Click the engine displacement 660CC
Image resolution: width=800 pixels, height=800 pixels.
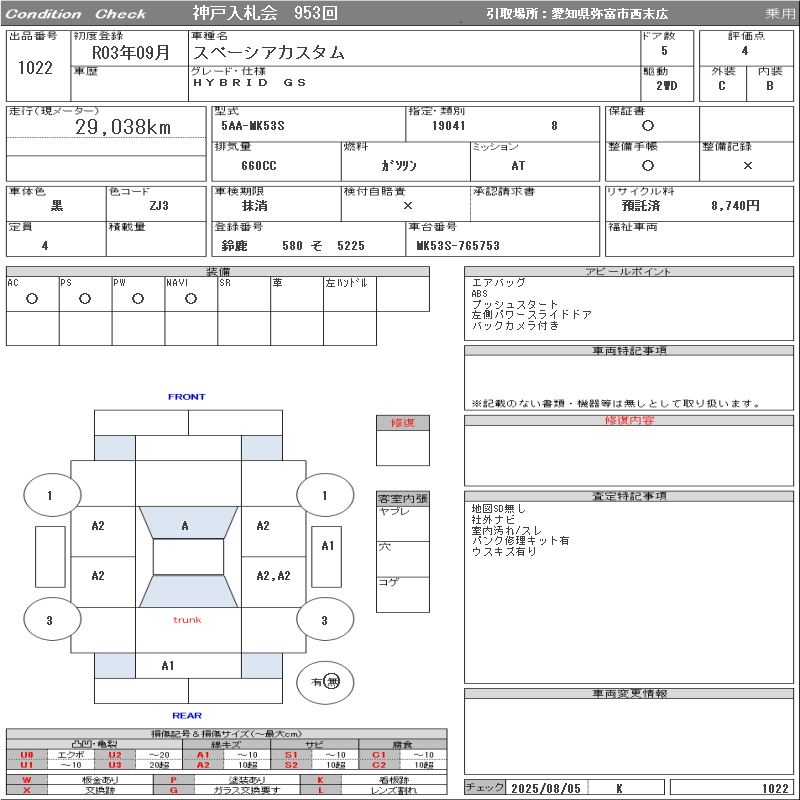[259, 165]
